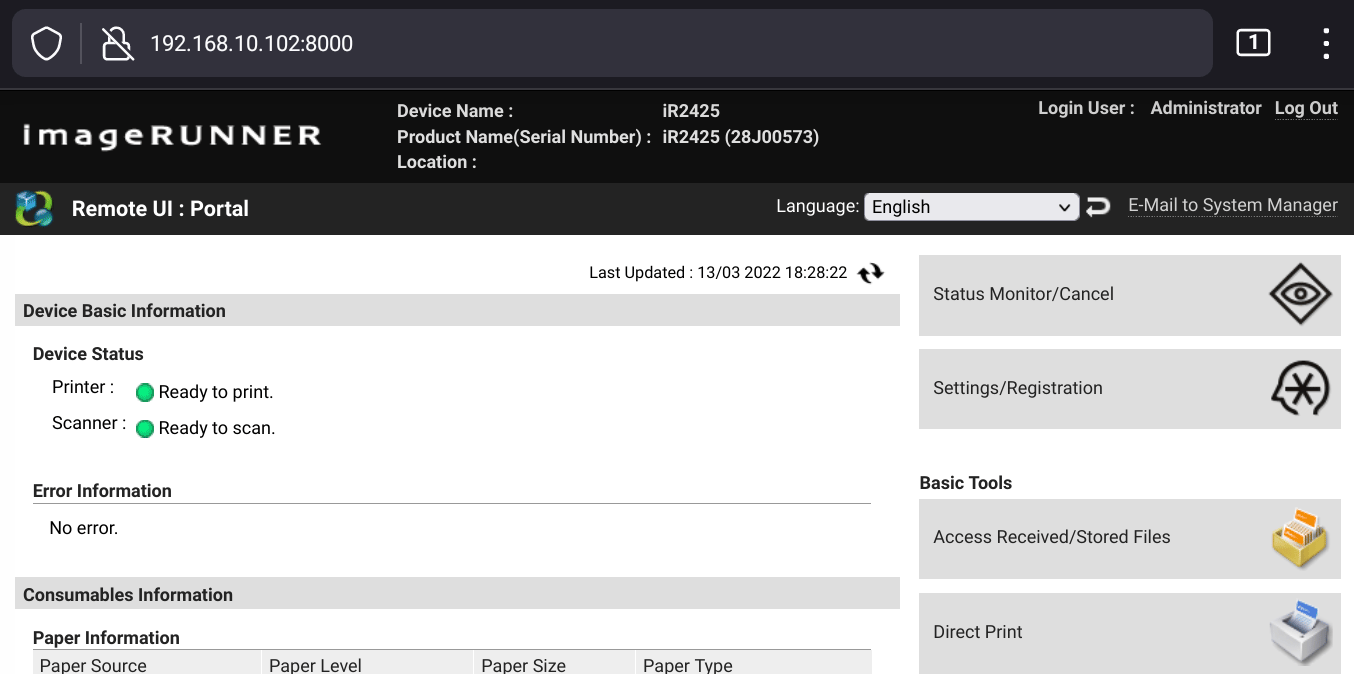The image size is (1354, 674).
Task: Click the Device Name value iR2425
Action: 691,111
